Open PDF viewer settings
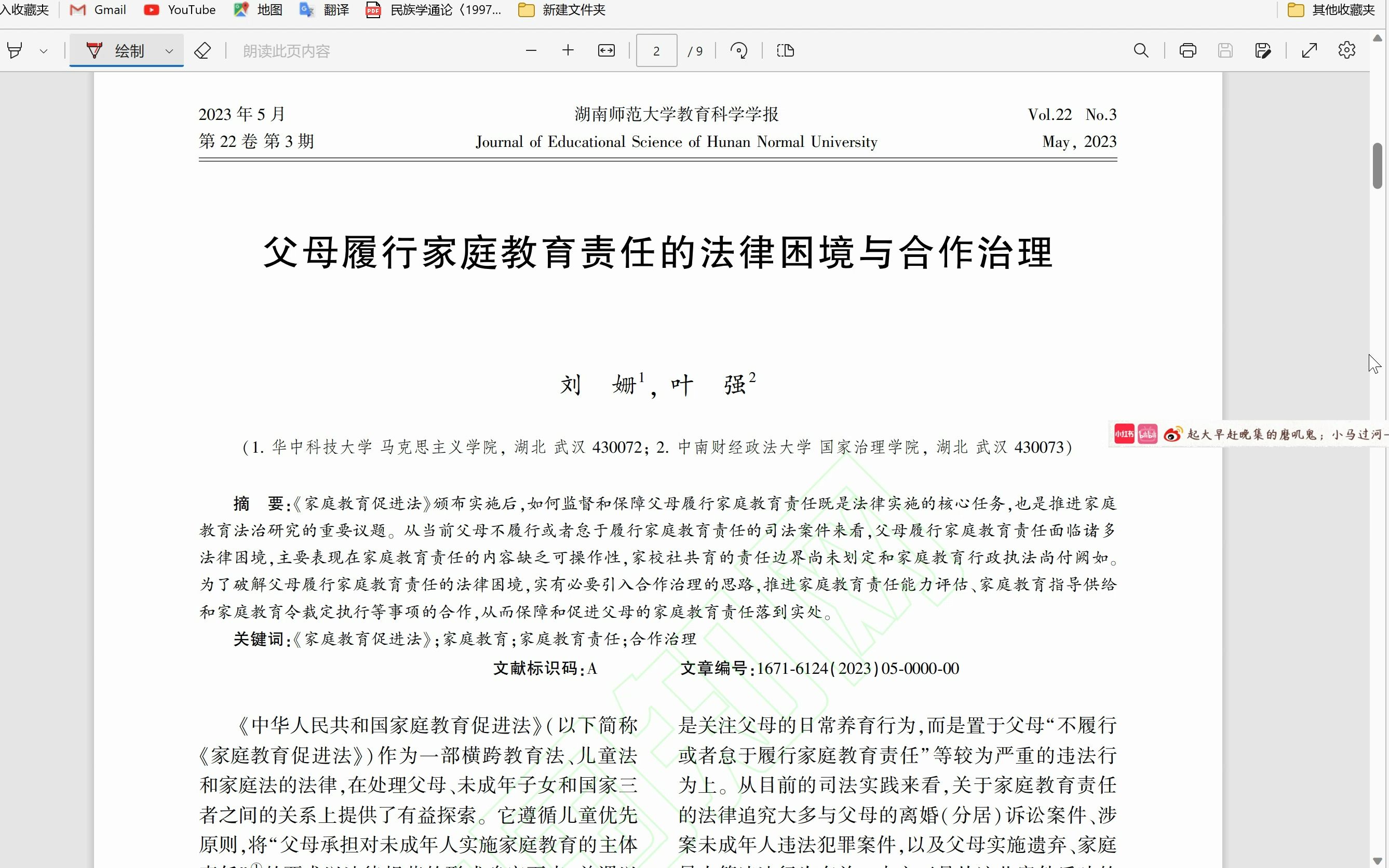The image size is (1389, 868). [x=1346, y=50]
